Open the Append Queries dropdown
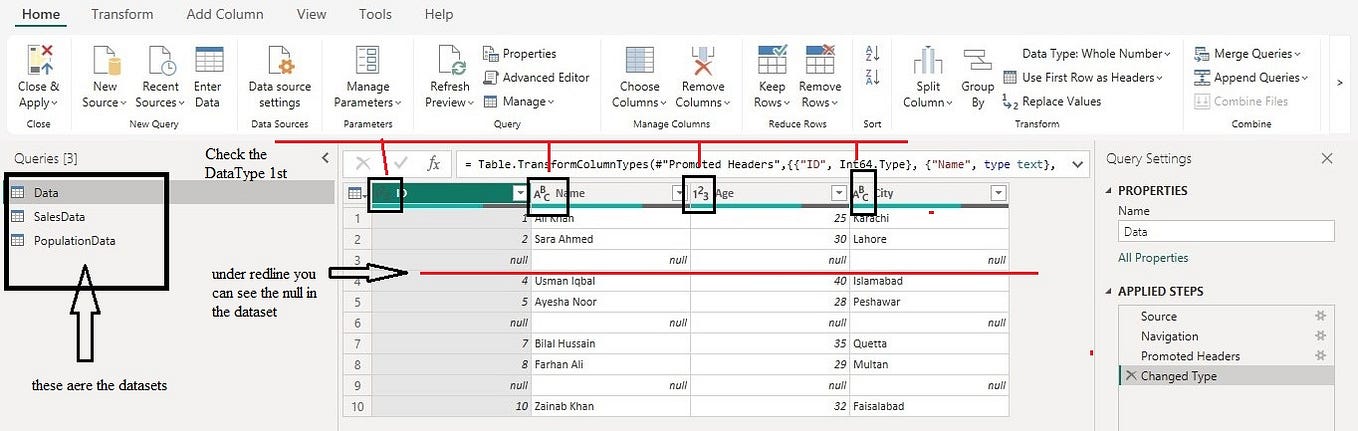The height and width of the screenshot is (431, 1358). (1252, 77)
